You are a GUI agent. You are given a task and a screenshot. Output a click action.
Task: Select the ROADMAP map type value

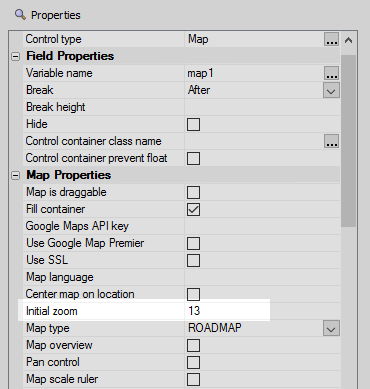point(215,328)
